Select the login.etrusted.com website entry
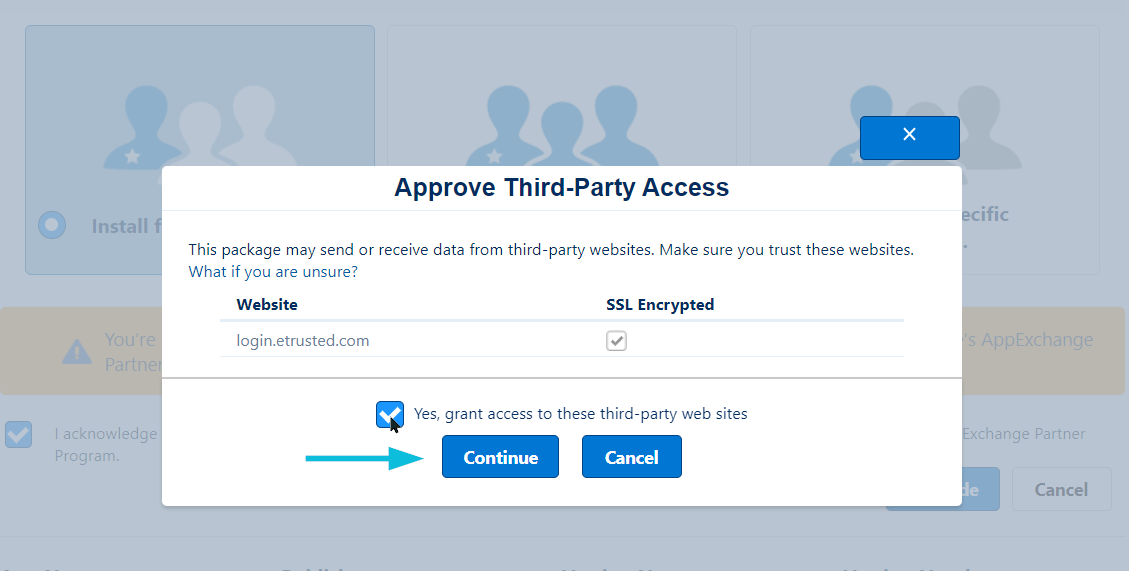 [302, 341]
